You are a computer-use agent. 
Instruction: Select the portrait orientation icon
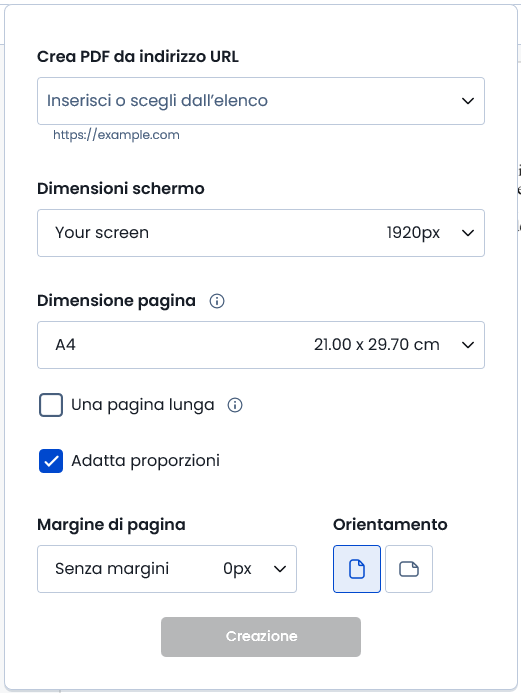click(x=357, y=569)
